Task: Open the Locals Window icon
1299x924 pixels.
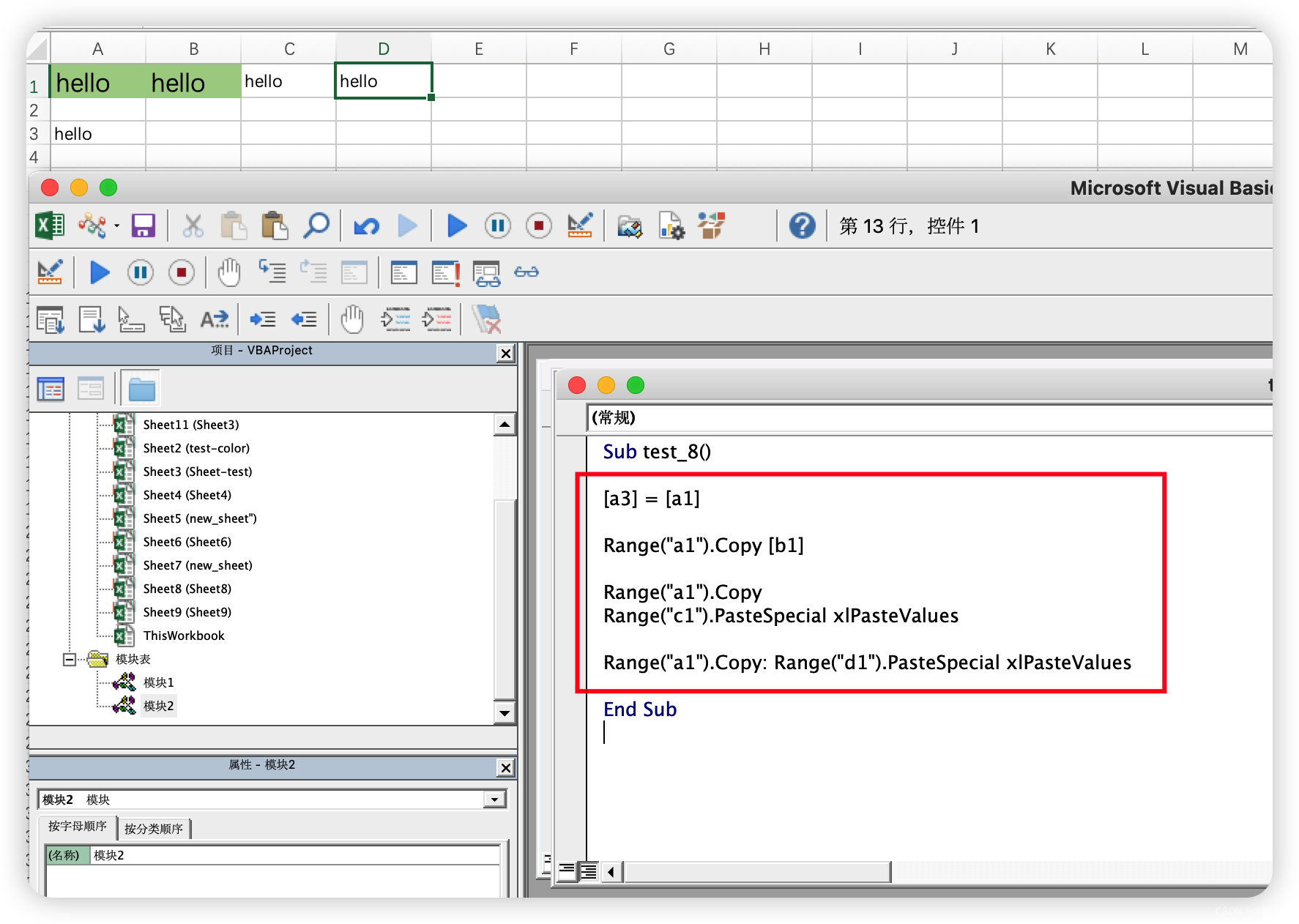Action: point(404,272)
